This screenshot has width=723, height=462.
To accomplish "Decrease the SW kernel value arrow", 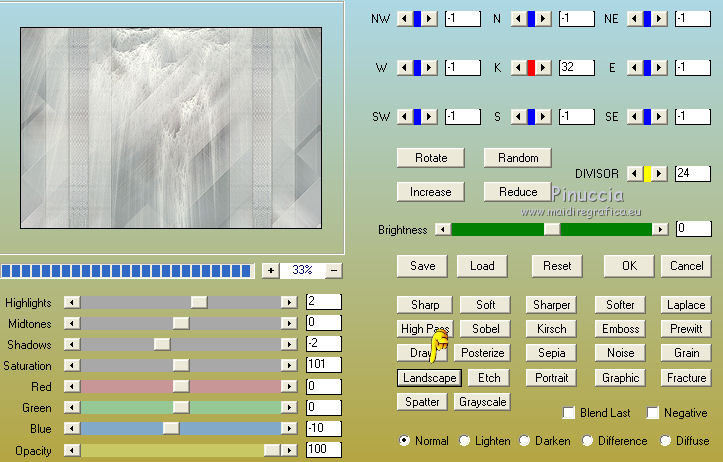I will point(405,117).
